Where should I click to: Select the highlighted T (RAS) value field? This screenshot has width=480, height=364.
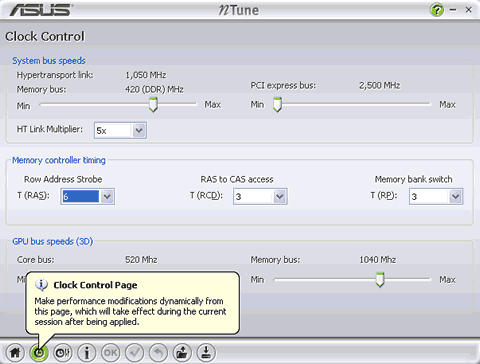(x=81, y=196)
